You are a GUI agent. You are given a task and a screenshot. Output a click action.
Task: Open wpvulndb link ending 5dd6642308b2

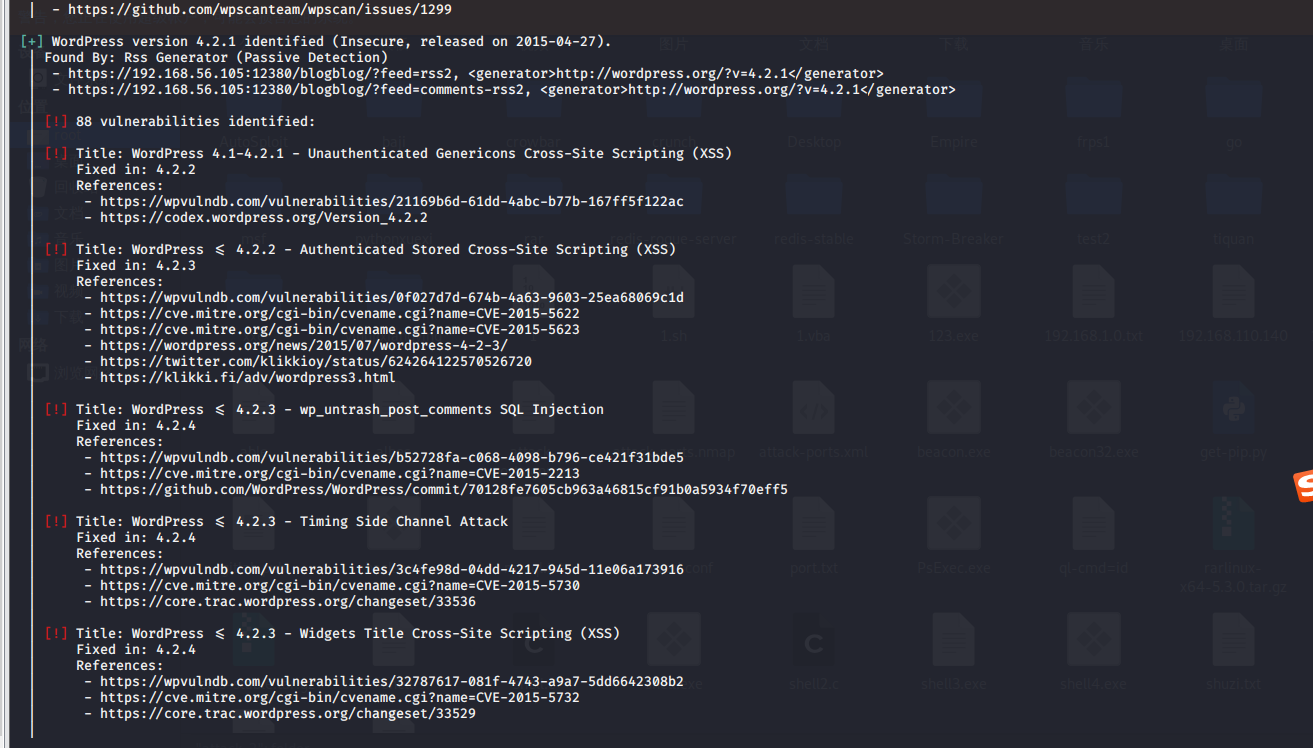(391, 681)
